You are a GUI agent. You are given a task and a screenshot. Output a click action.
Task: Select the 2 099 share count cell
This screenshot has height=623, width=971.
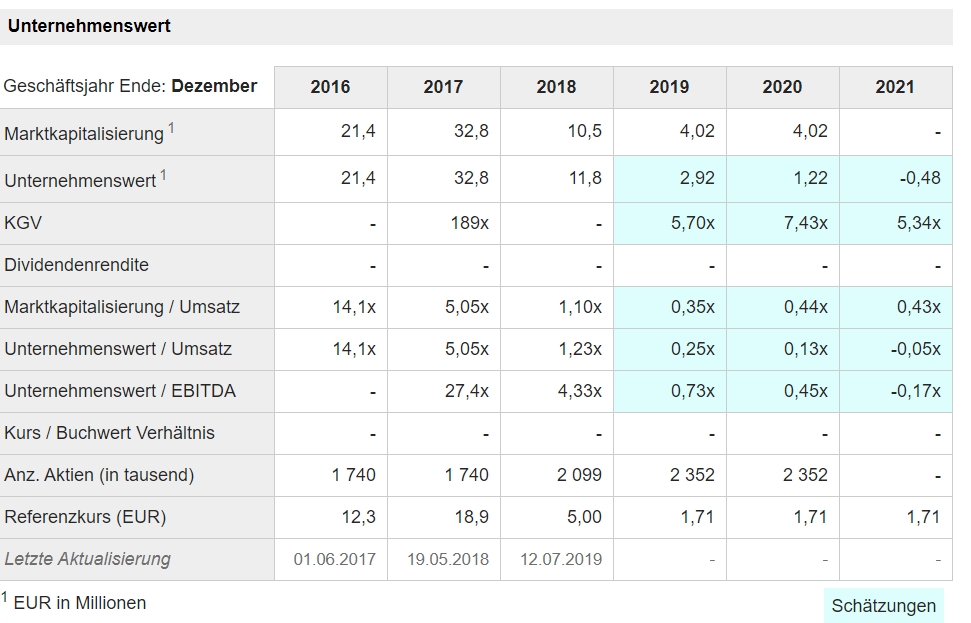tap(580, 475)
